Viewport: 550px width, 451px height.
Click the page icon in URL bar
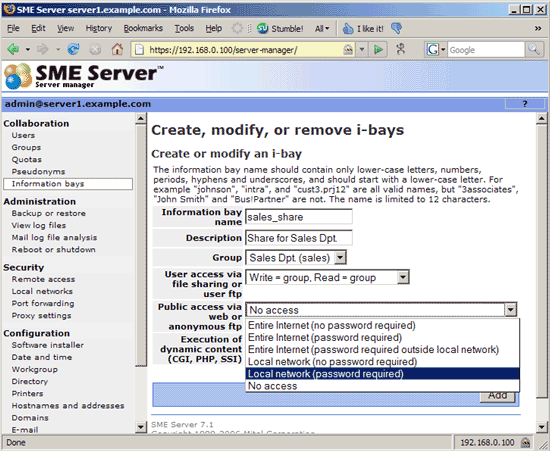[x=140, y=49]
